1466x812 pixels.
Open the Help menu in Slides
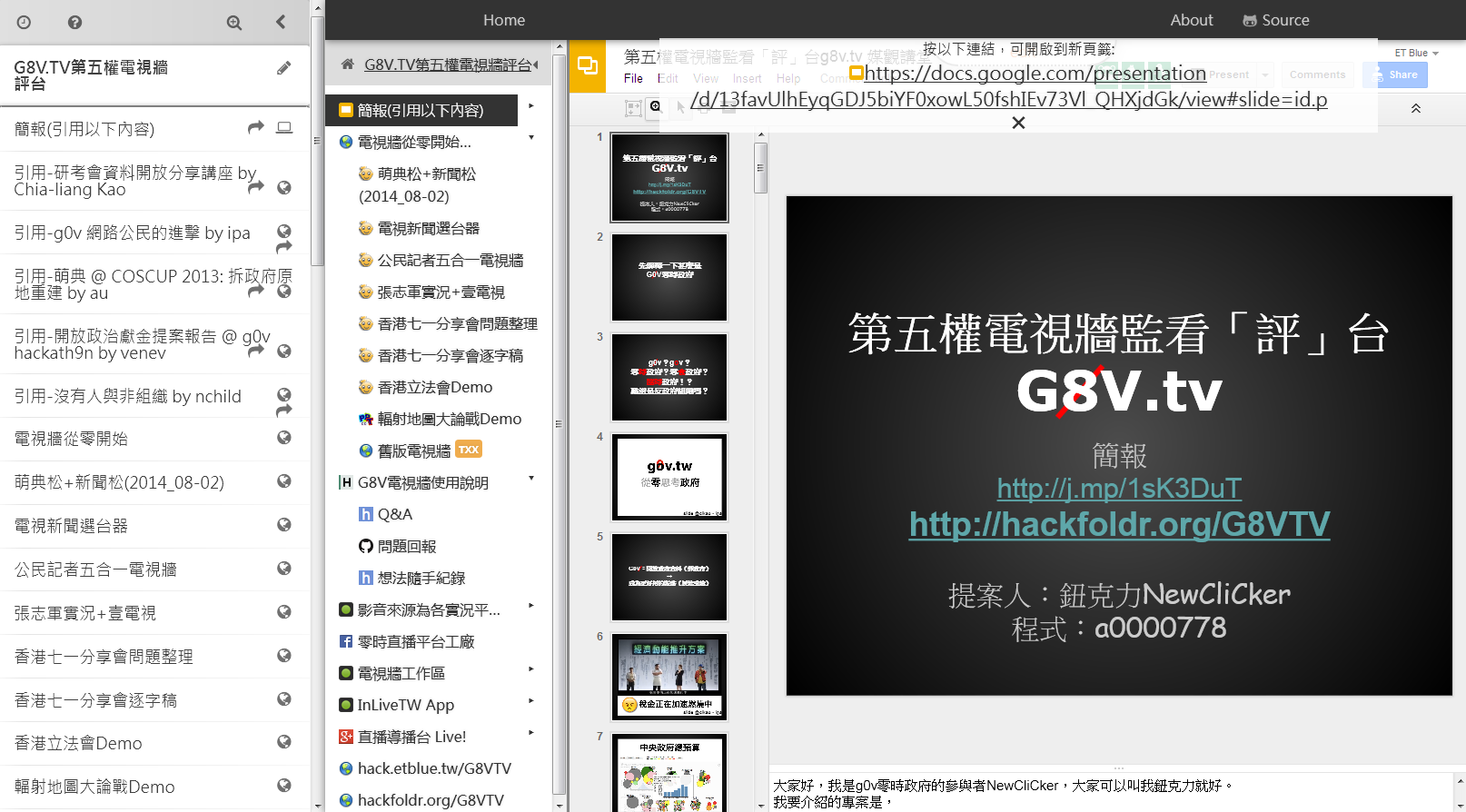(788, 78)
